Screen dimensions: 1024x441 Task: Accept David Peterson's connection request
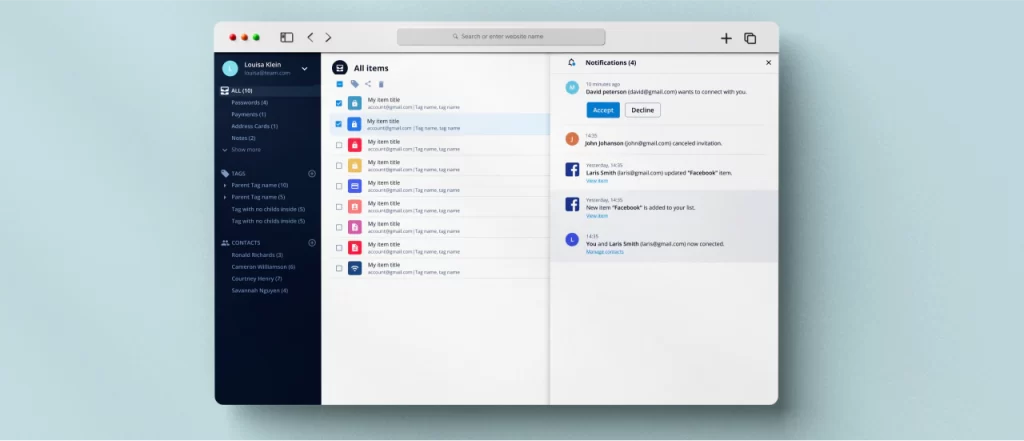pyautogui.click(x=603, y=110)
